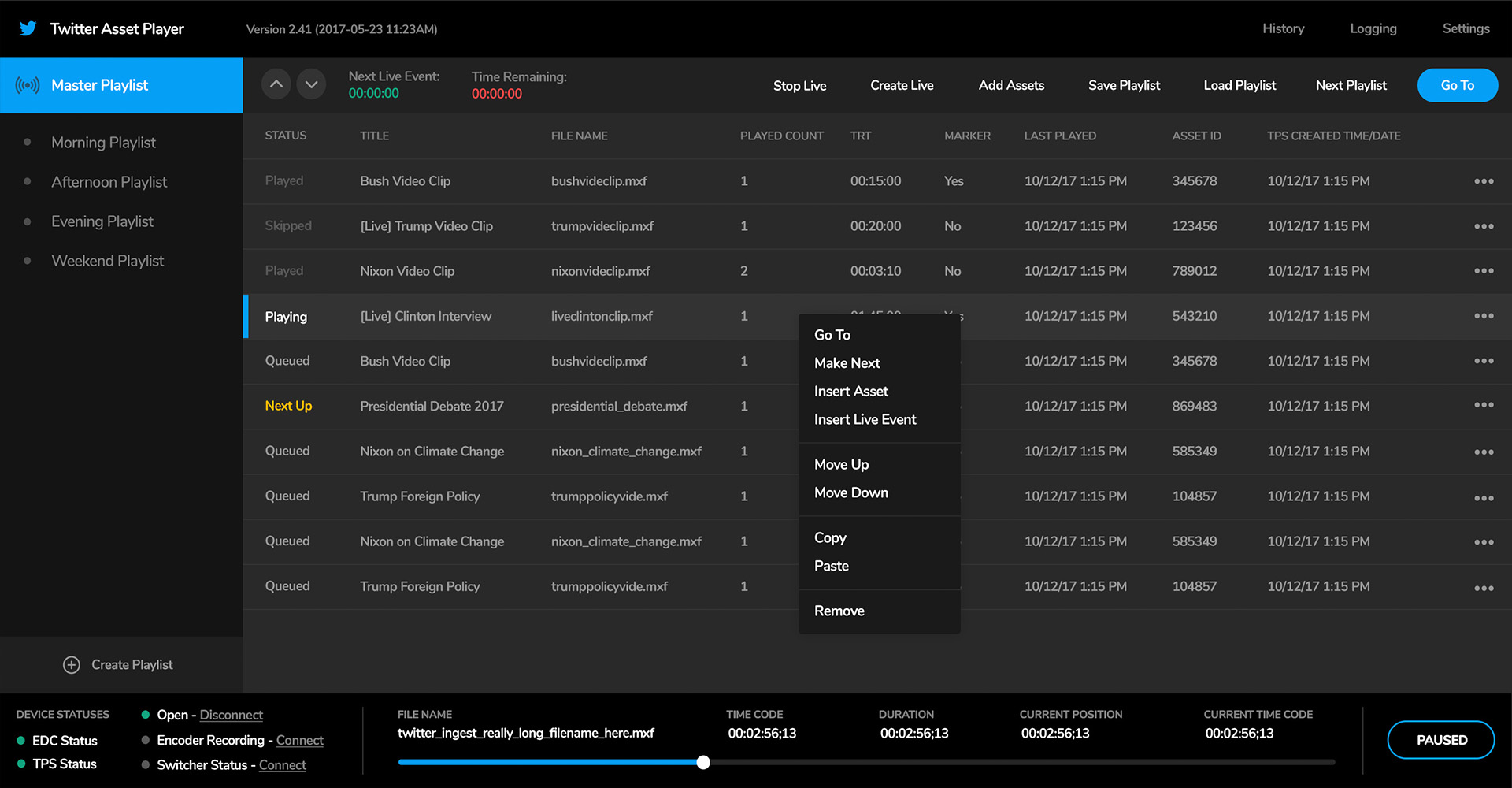The height and width of the screenshot is (788, 1512).
Task: Click the blue Go To button
Action: [1458, 85]
